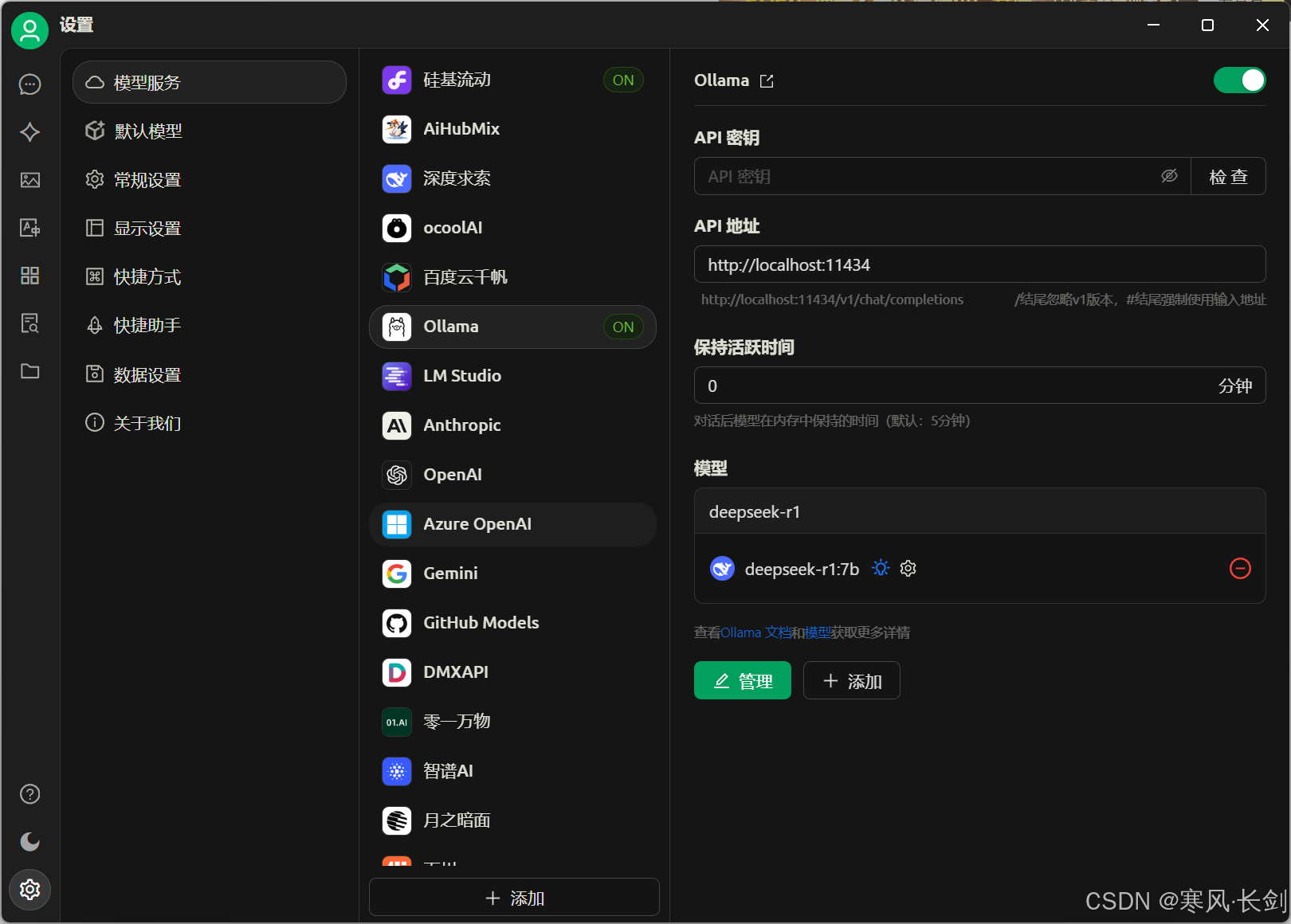Click the help question mark icon

(x=30, y=794)
